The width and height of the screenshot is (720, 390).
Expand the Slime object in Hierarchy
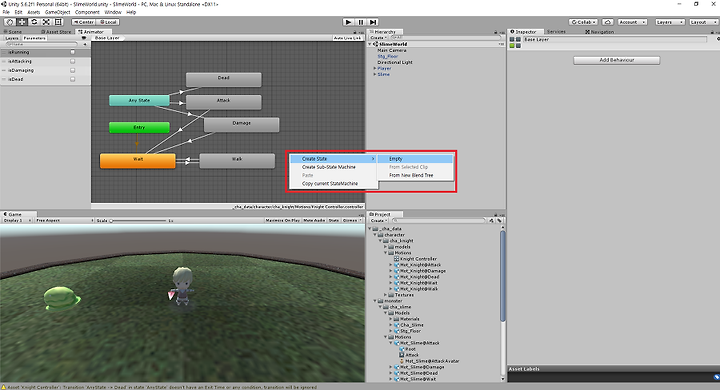(375, 74)
